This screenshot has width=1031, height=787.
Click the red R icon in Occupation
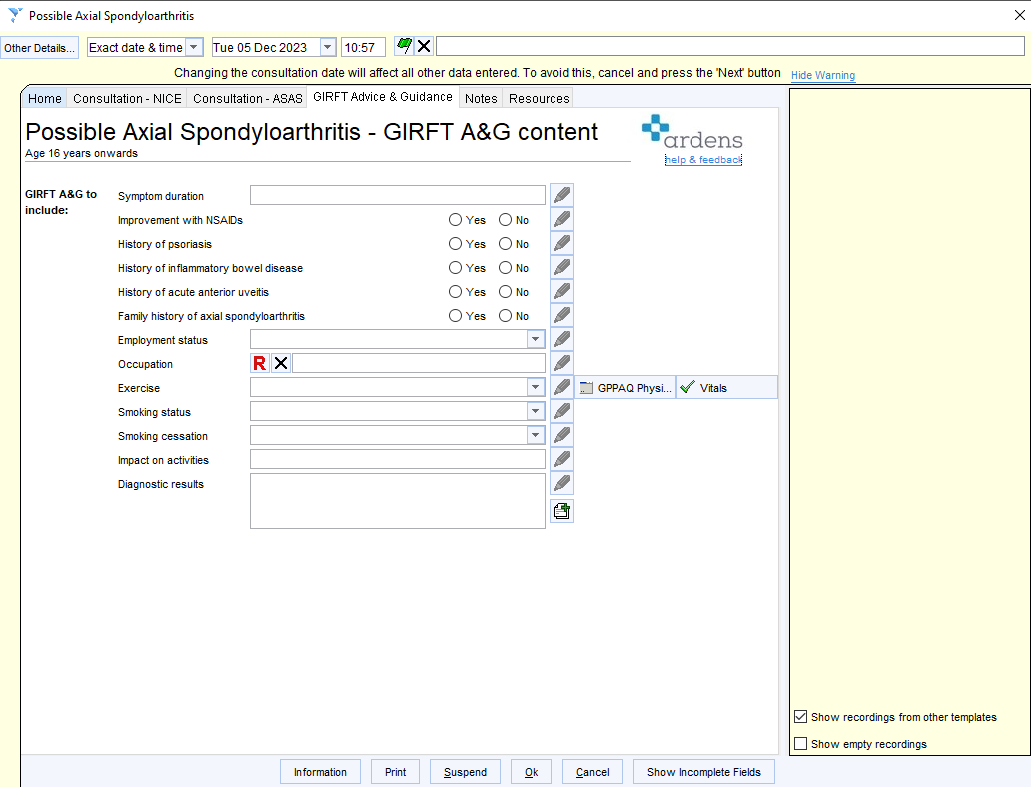(x=260, y=363)
